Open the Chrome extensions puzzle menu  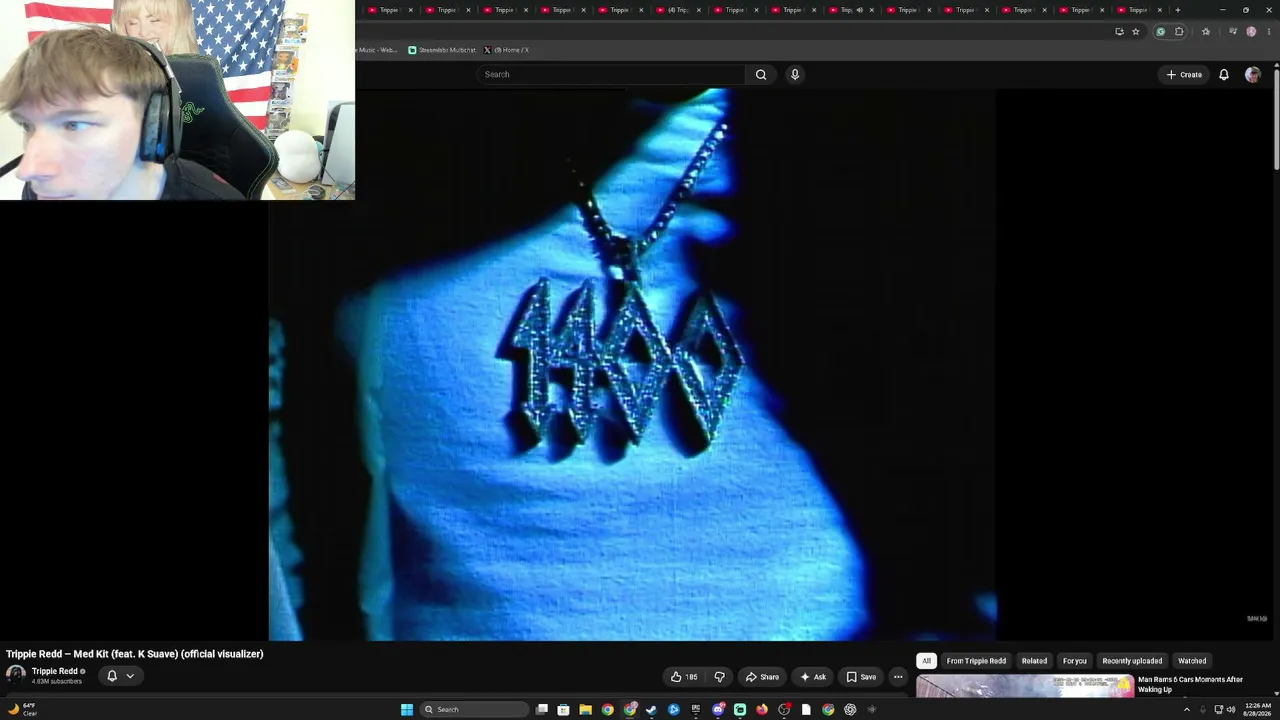[x=1179, y=31]
